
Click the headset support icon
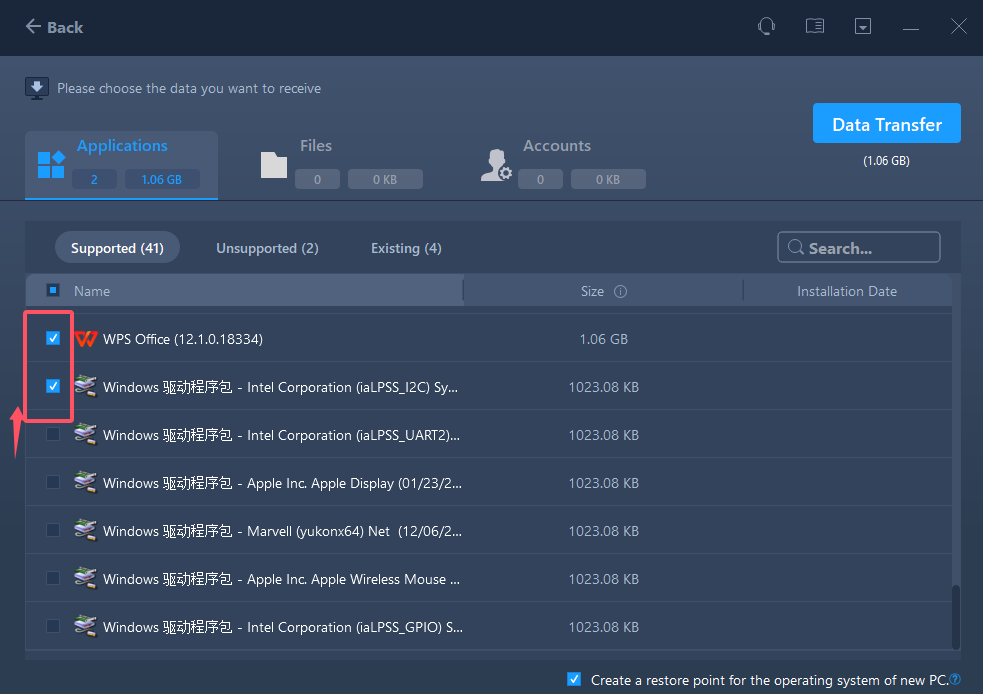[x=767, y=27]
